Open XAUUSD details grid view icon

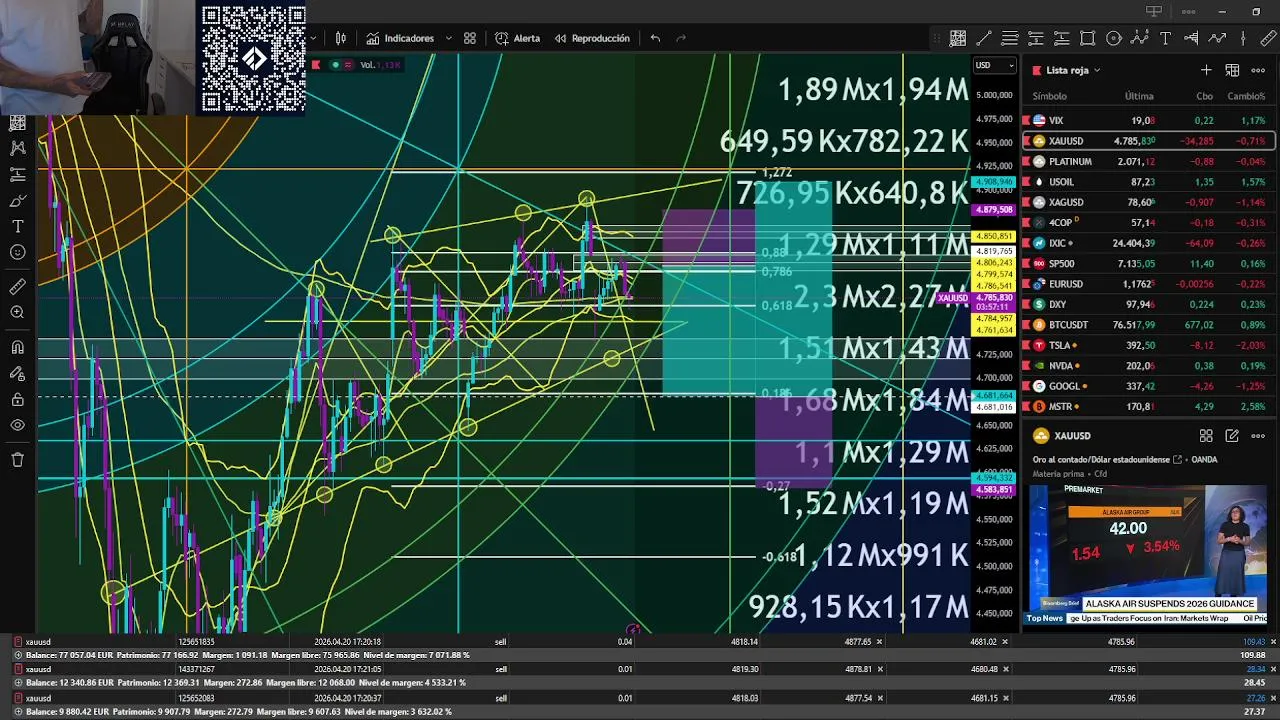[x=1206, y=436]
